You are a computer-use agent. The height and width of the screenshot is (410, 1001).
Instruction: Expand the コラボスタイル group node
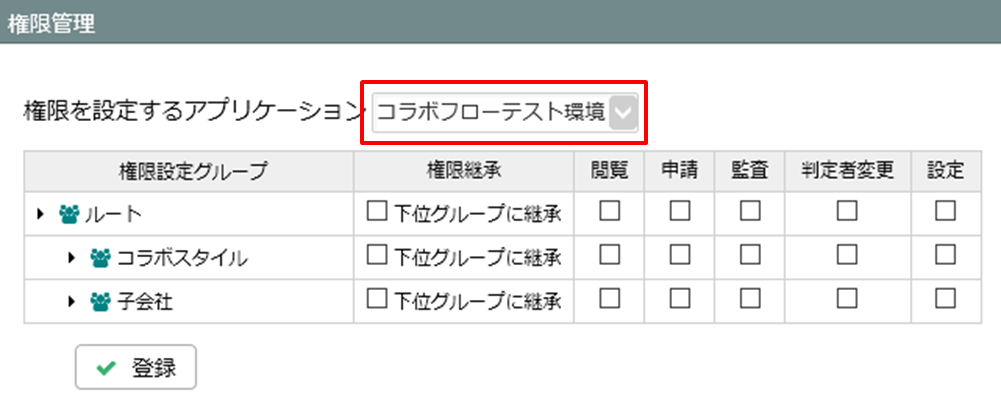point(72,258)
